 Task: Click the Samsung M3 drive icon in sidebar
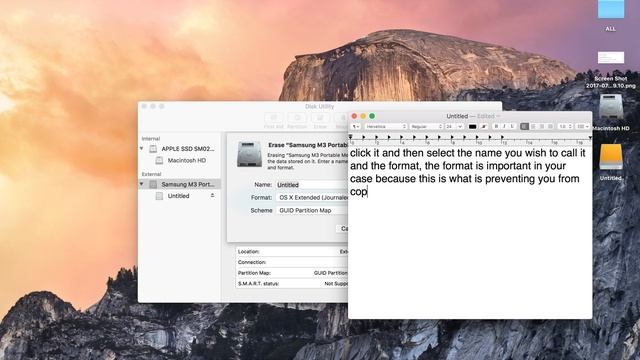(x=153, y=184)
